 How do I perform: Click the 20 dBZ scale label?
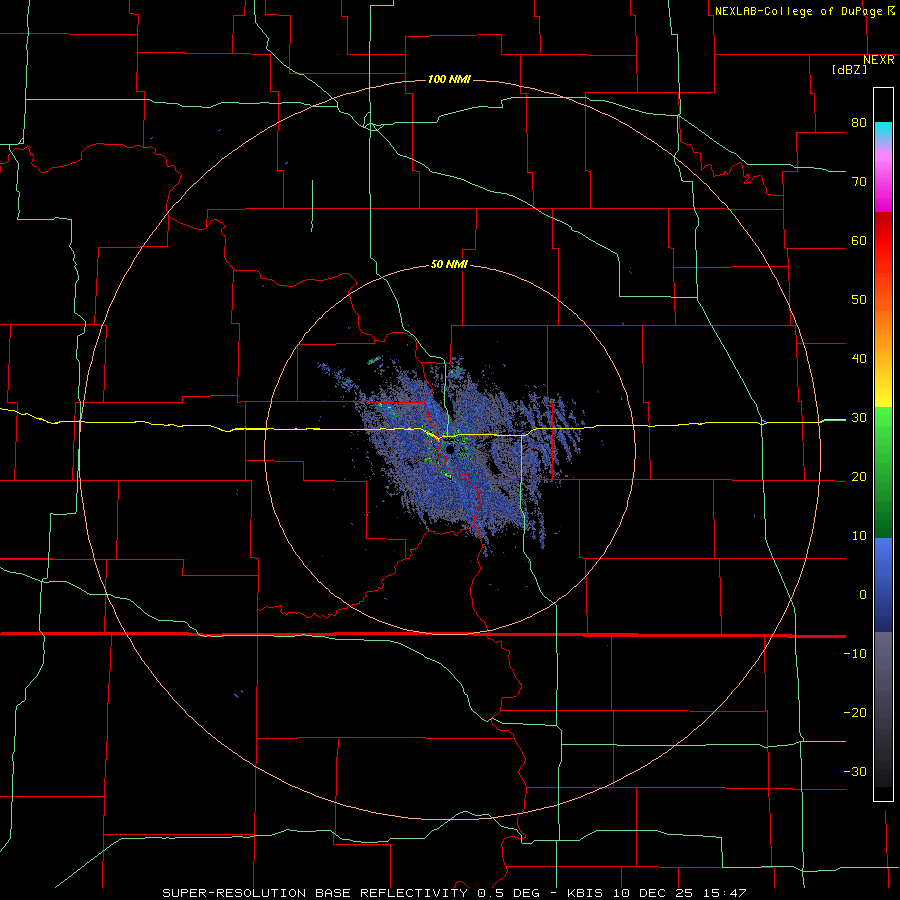[859, 477]
